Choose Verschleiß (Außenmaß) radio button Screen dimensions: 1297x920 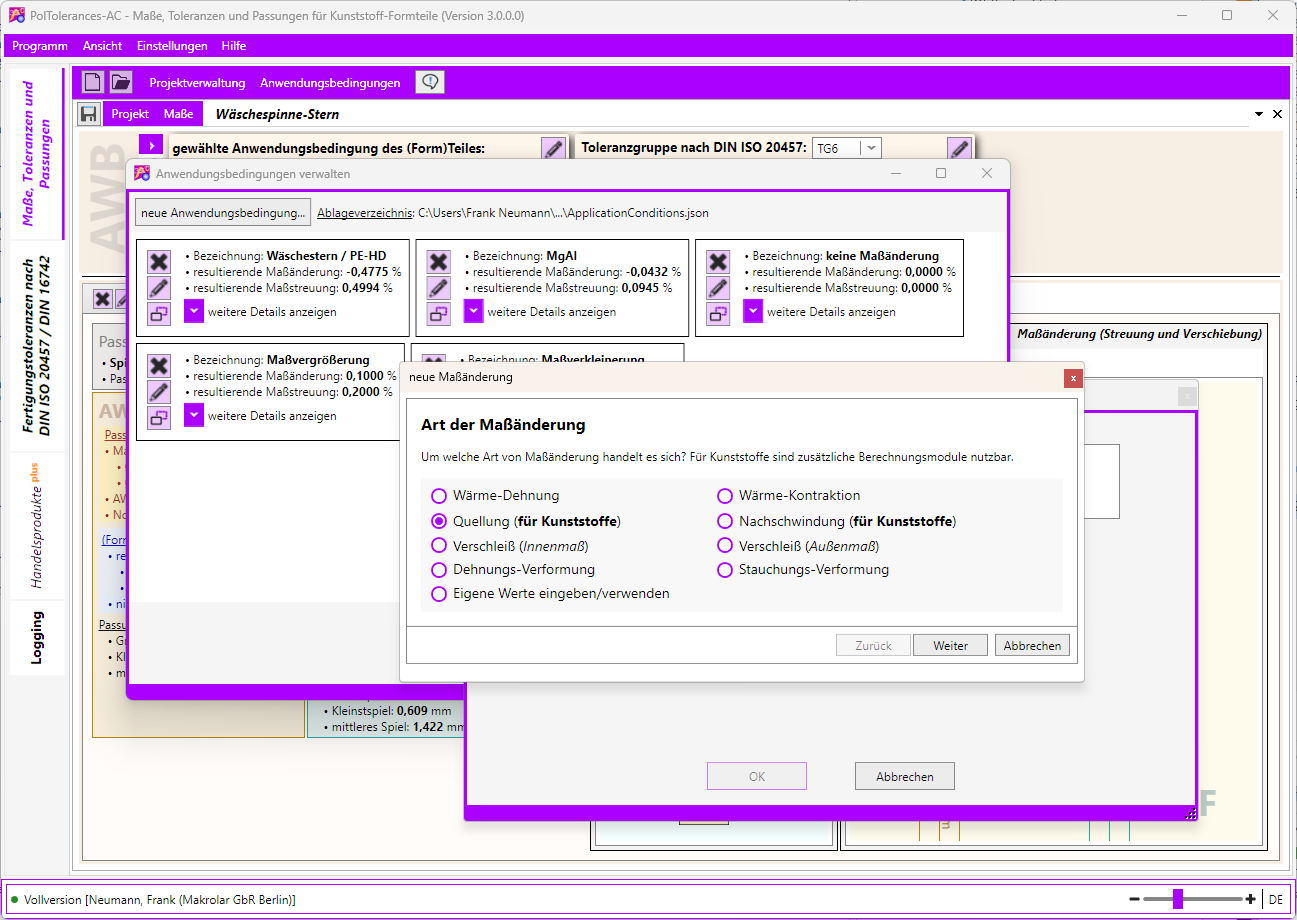tap(798, 546)
